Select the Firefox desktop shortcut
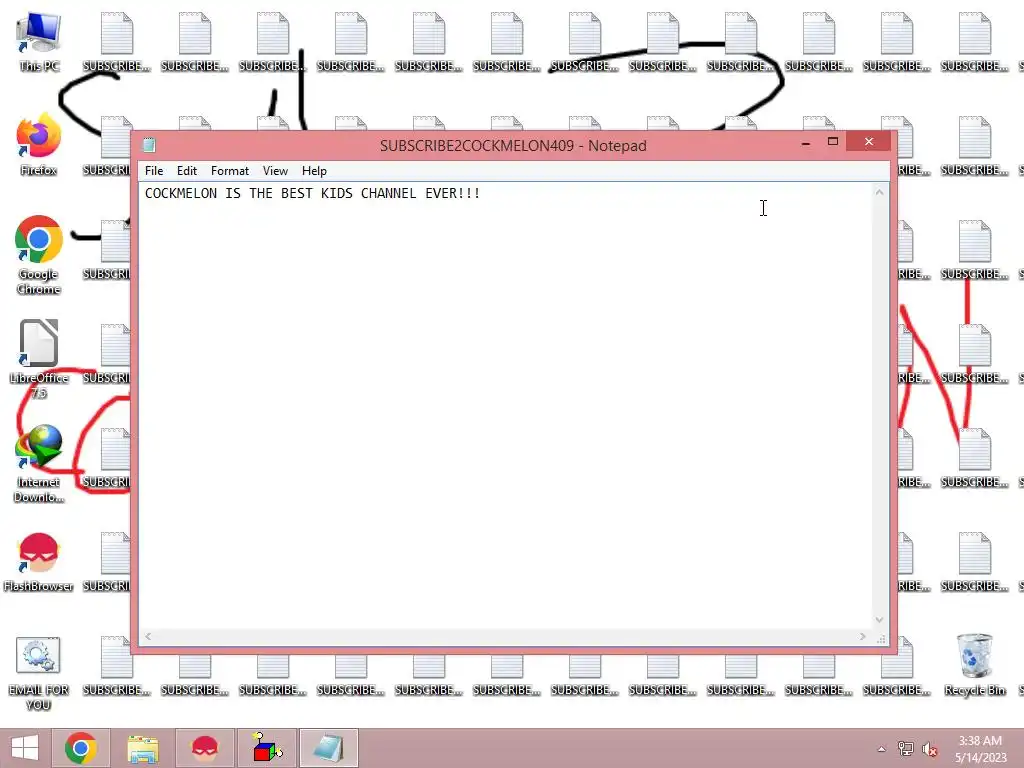The height and width of the screenshot is (768, 1024). pos(39,145)
